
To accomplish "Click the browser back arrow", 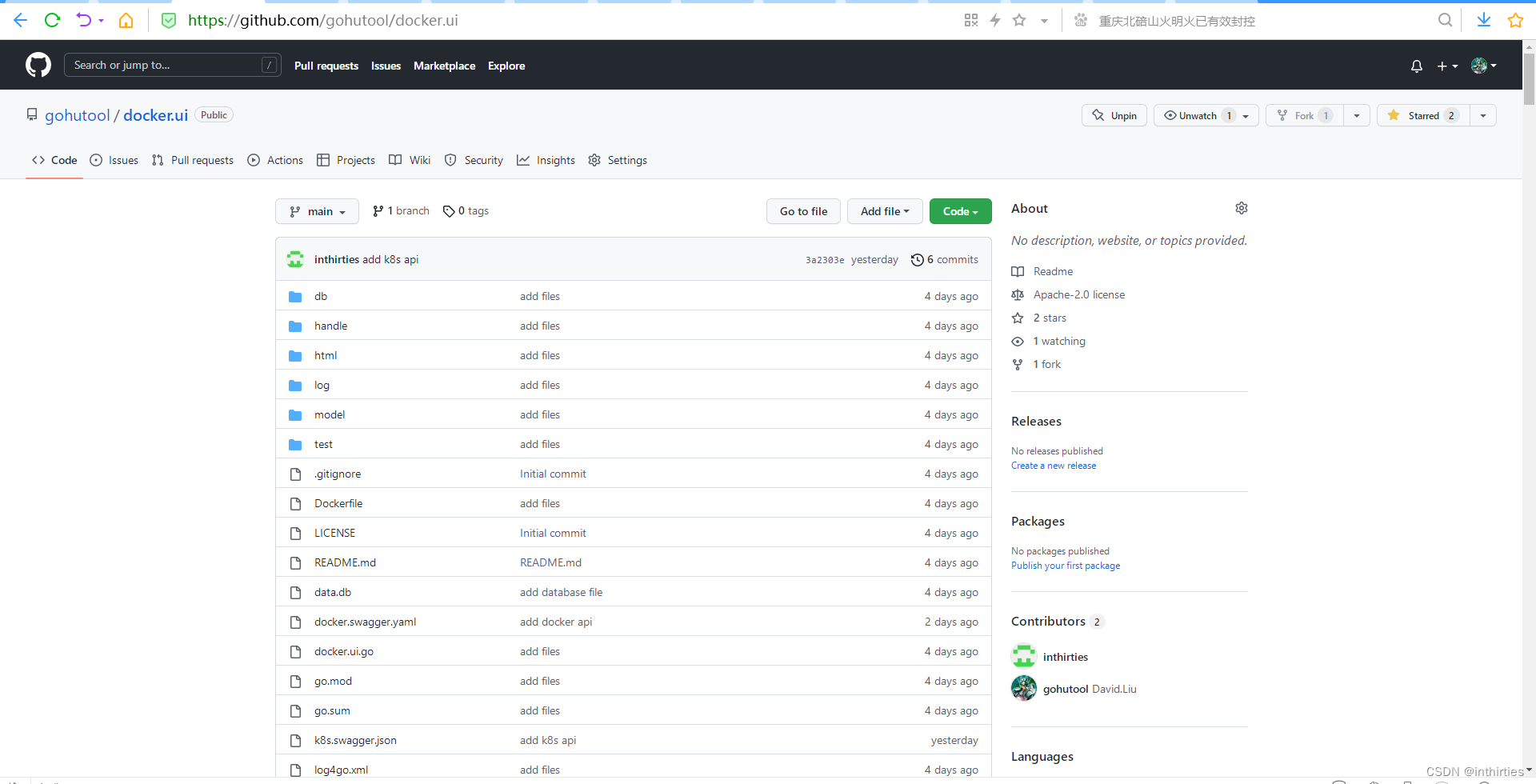I will 20,20.
